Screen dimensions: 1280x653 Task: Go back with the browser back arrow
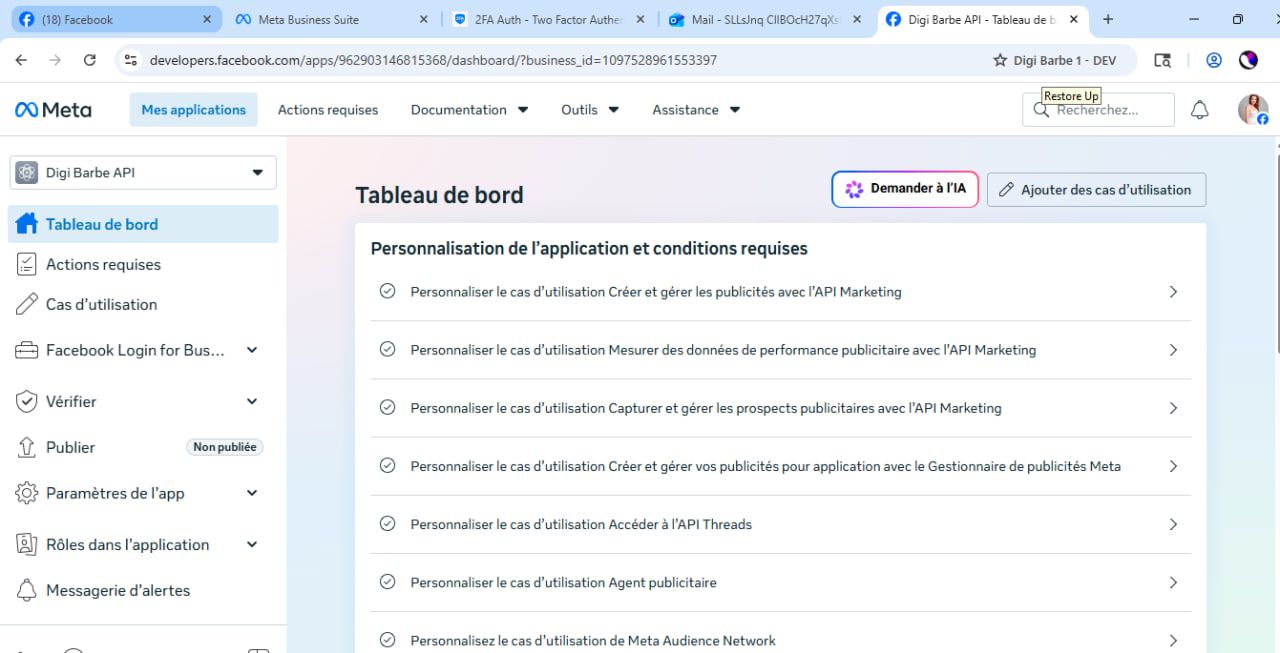[x=21, y=60]
